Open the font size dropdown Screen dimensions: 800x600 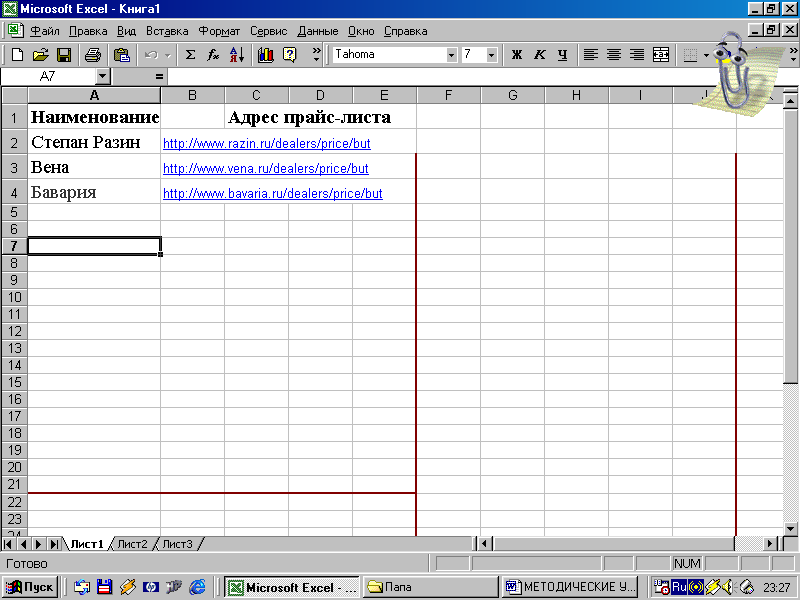[x=491, y=55]
